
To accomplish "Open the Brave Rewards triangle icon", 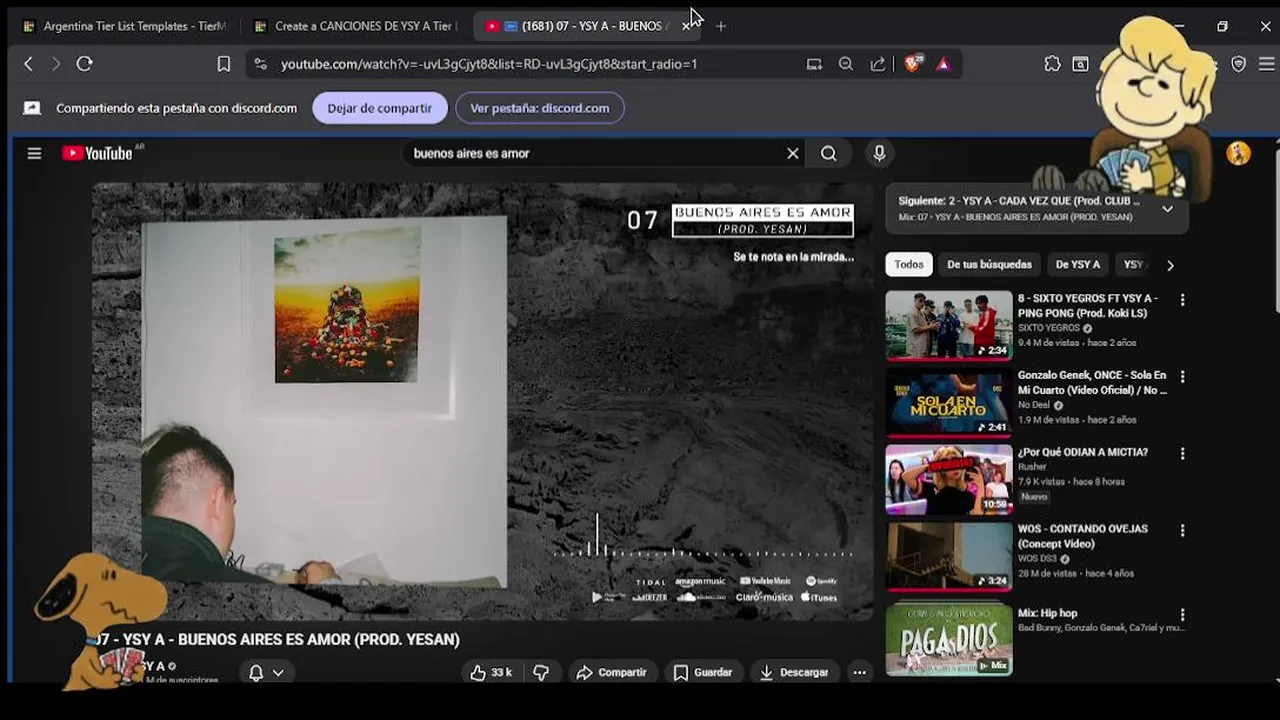I will [943, 64].
